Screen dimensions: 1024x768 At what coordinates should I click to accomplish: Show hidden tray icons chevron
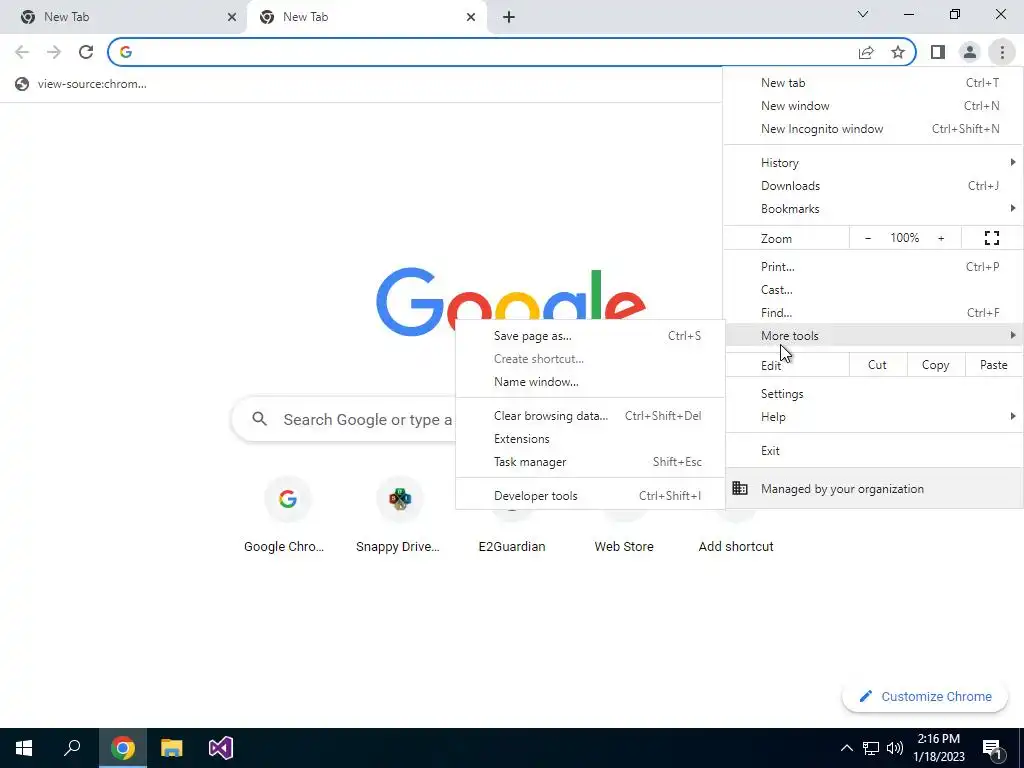pos(846,748)
